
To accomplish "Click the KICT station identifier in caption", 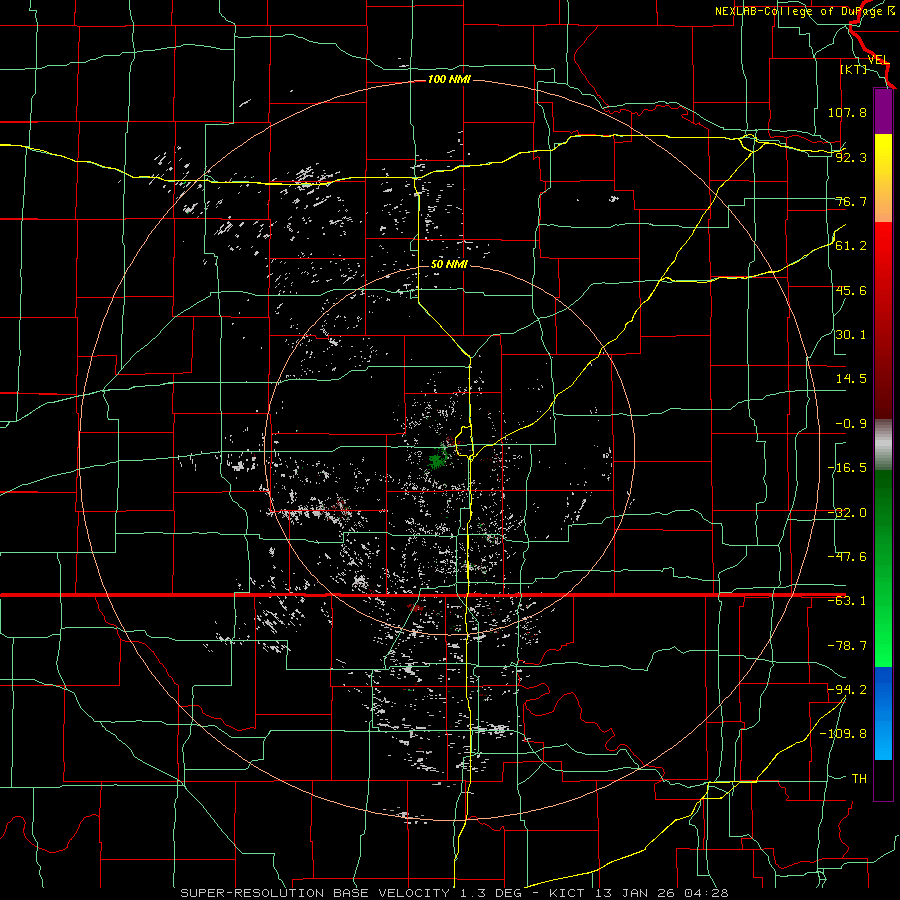I will pos(567,893).
